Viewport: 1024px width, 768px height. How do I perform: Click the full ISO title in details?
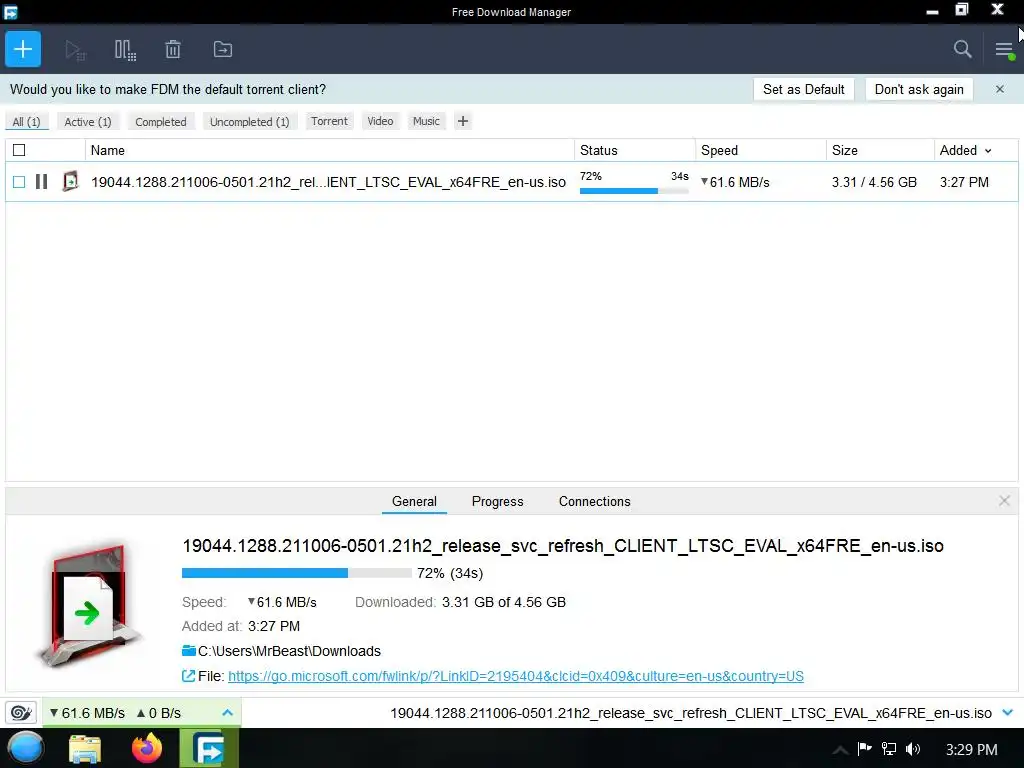[x=563, y=546]
